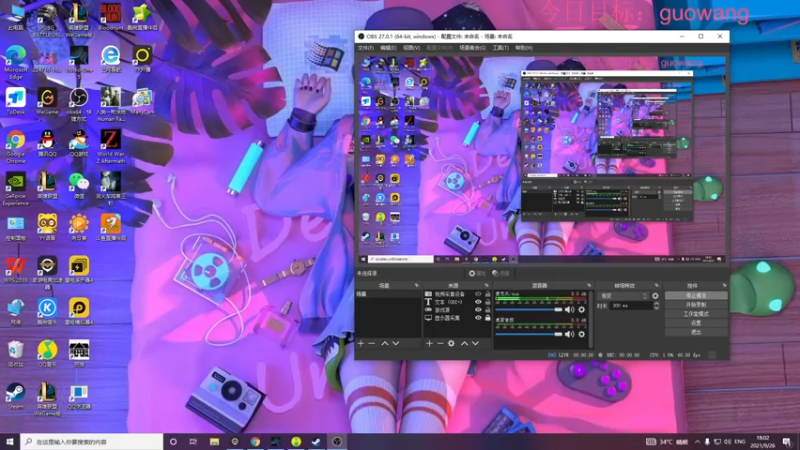Screen dimensions: 800x450
Task: Move scene down in the Scenes panel
Action: (395, 343)
